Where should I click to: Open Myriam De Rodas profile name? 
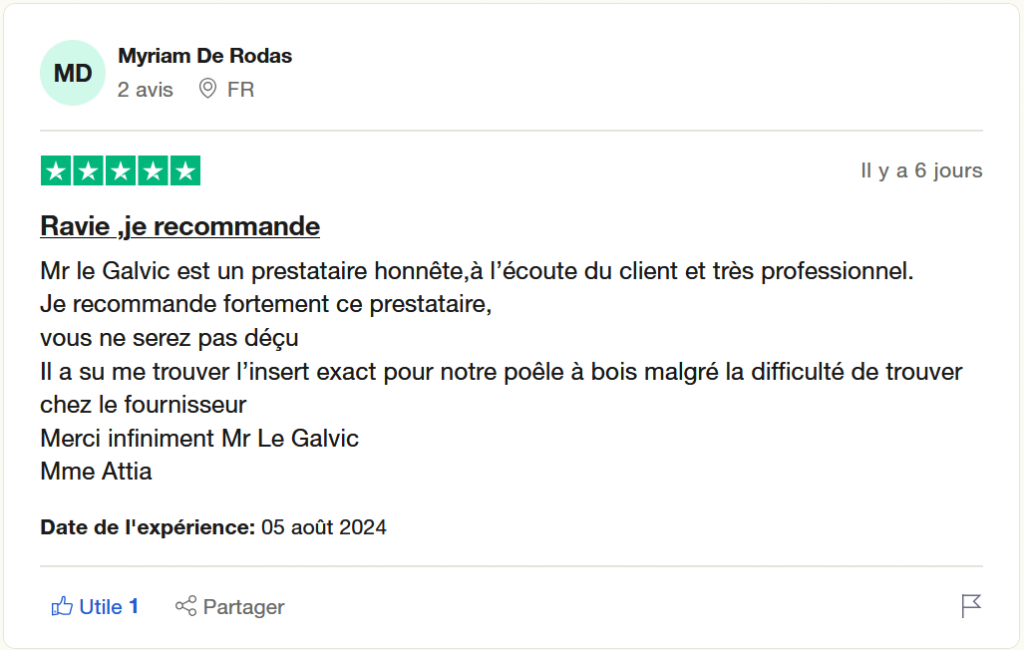pos(204,56)
